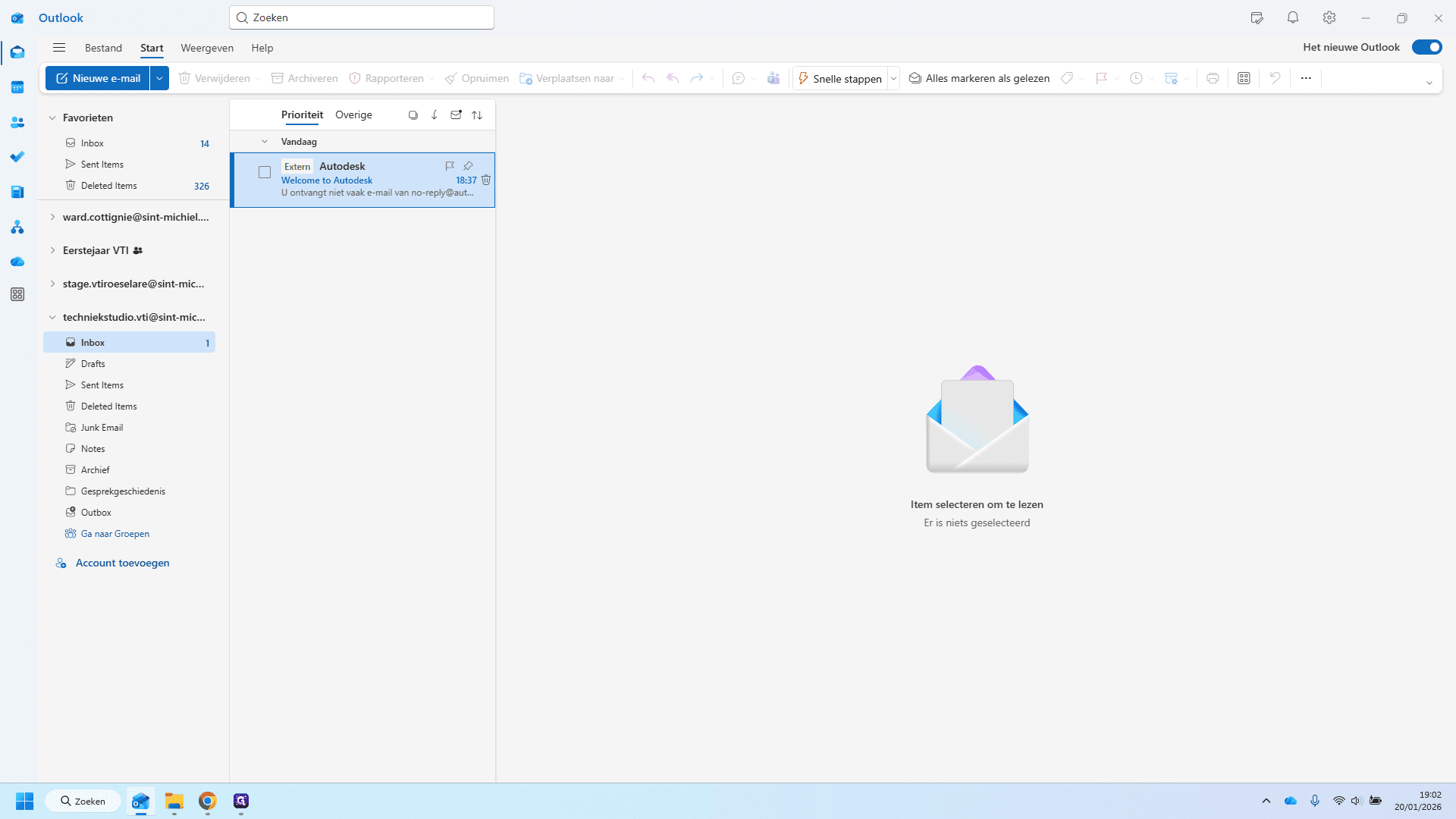Open Nieuwe e-mail dropdown arrow
Image resolution: width=1456 pixels, height=819 pixels.
pos(159,78)
